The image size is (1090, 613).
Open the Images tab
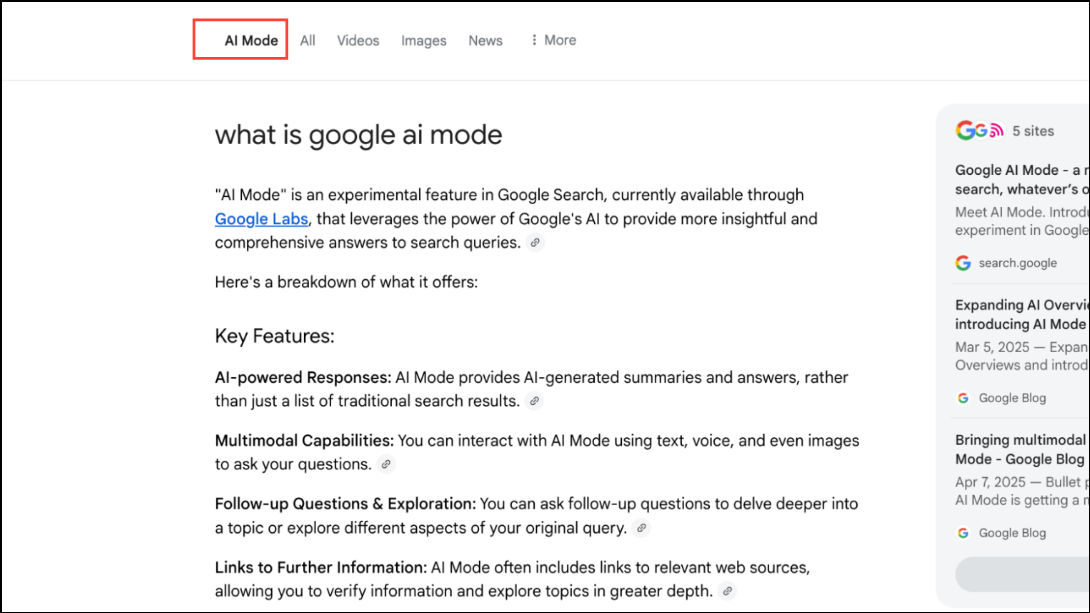[423, 40]
